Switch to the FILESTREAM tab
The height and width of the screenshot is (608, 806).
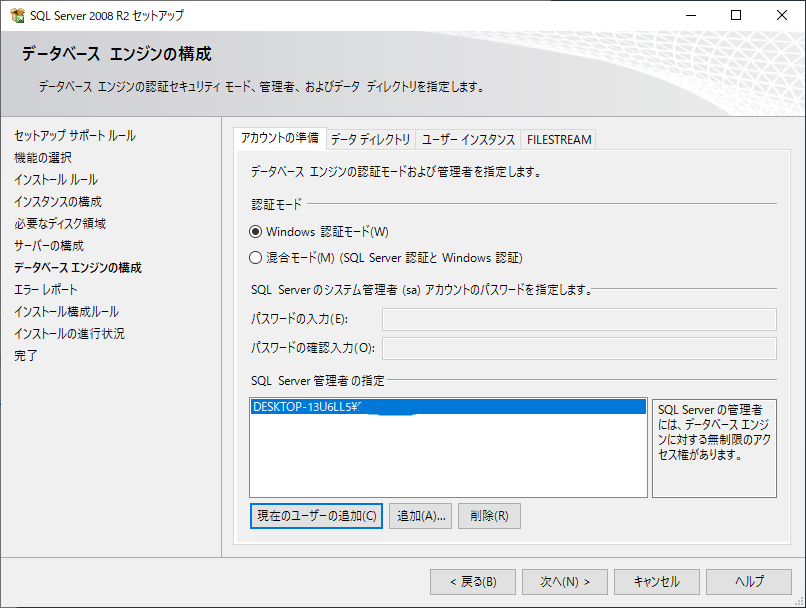(x=559, y=139)
